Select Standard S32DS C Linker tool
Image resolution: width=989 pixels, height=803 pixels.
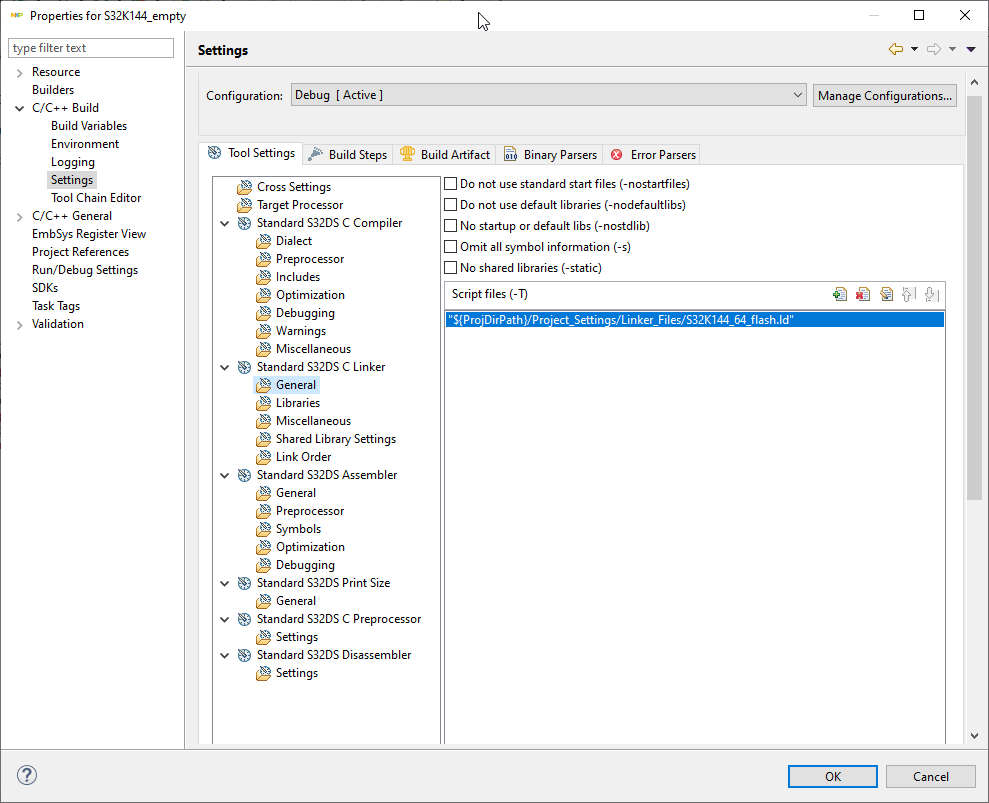(x=320, y=367)
